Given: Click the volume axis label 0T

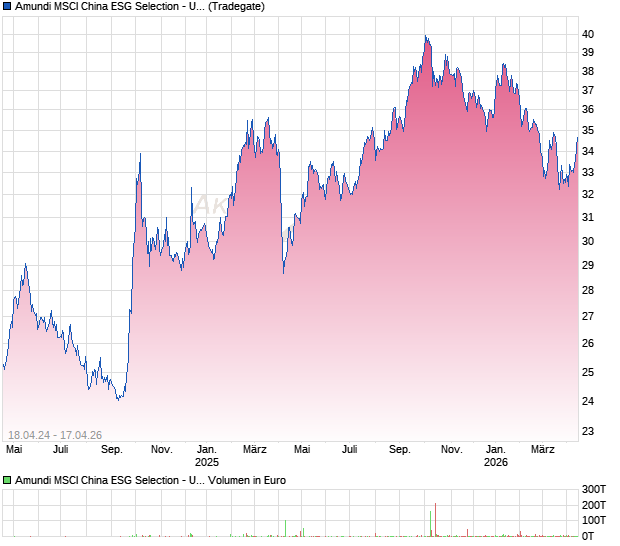Looking at the screenshot, I should (588, 536).
